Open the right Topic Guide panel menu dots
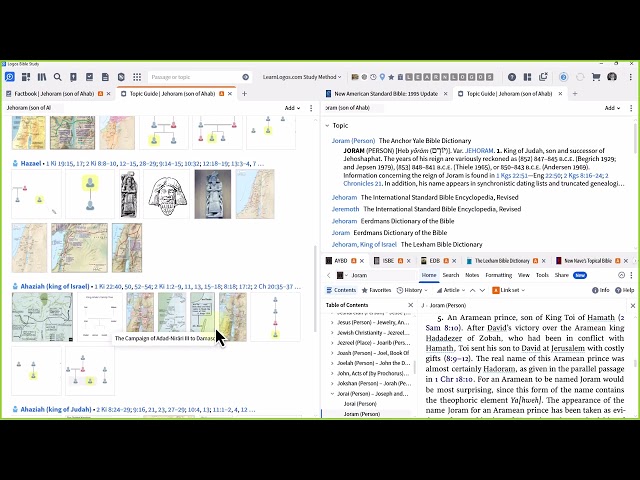 631,108
